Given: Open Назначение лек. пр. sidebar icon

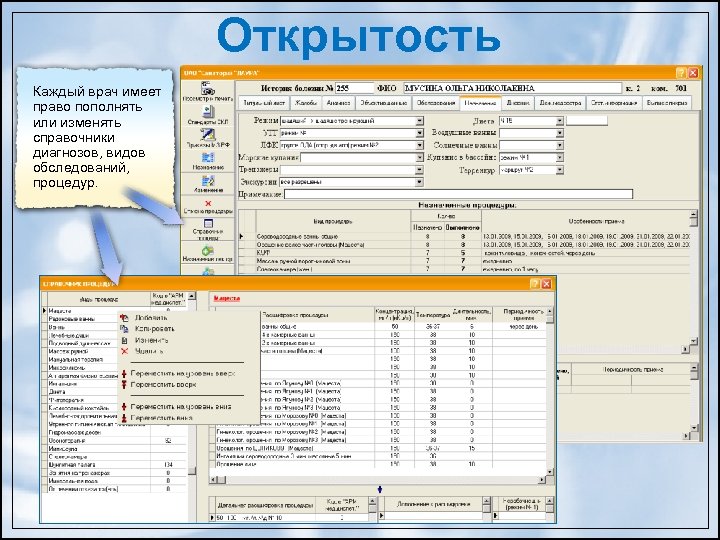Looking at the screenshot, I should tap(208, 253).
